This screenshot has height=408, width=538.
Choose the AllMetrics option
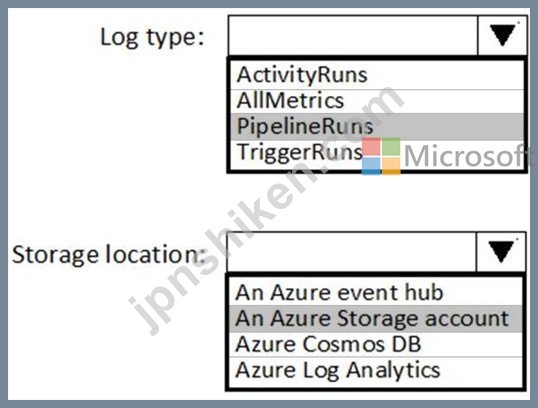coord(377,101)
